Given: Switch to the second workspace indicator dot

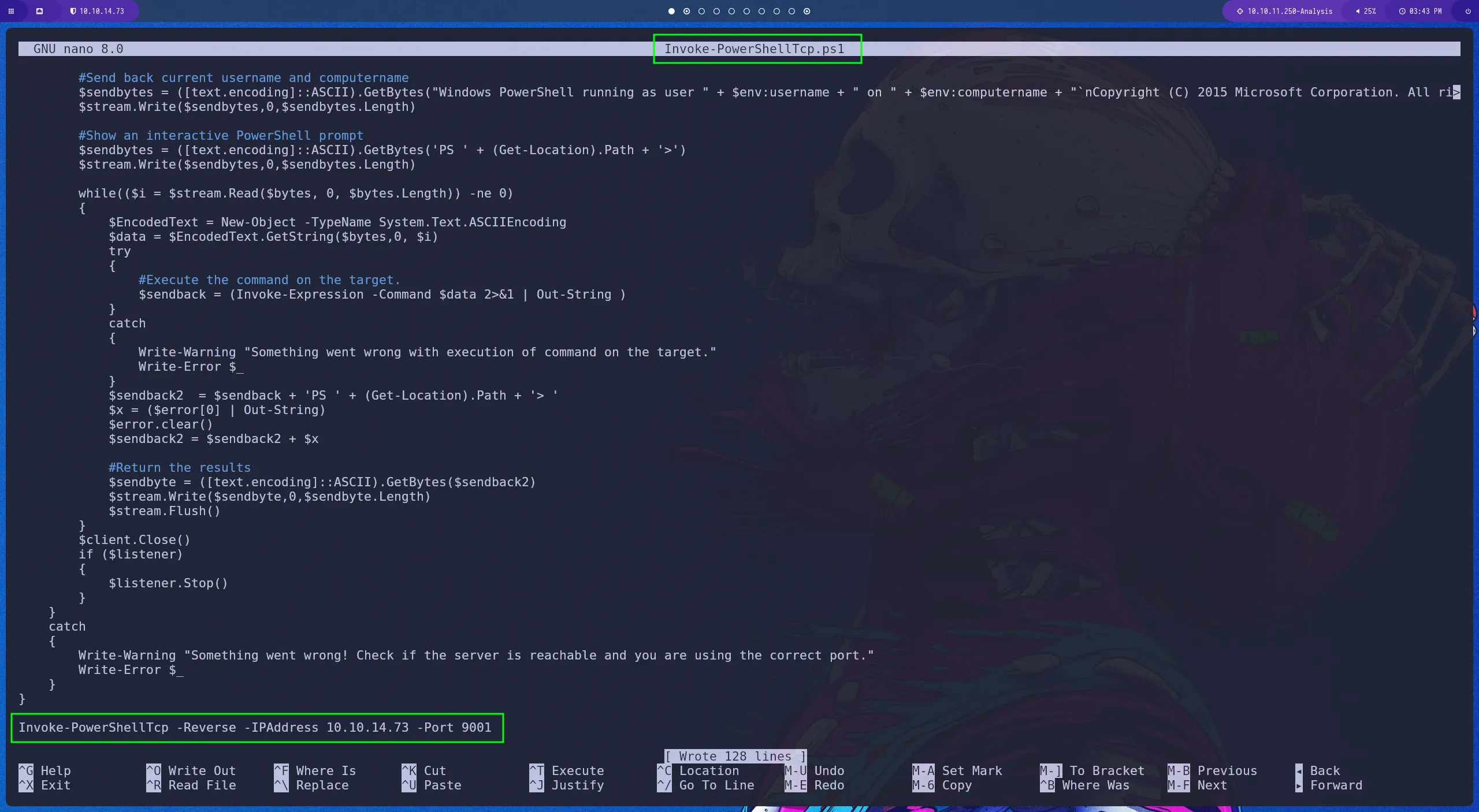Looking at the screenshot, I should click(687, 11).
